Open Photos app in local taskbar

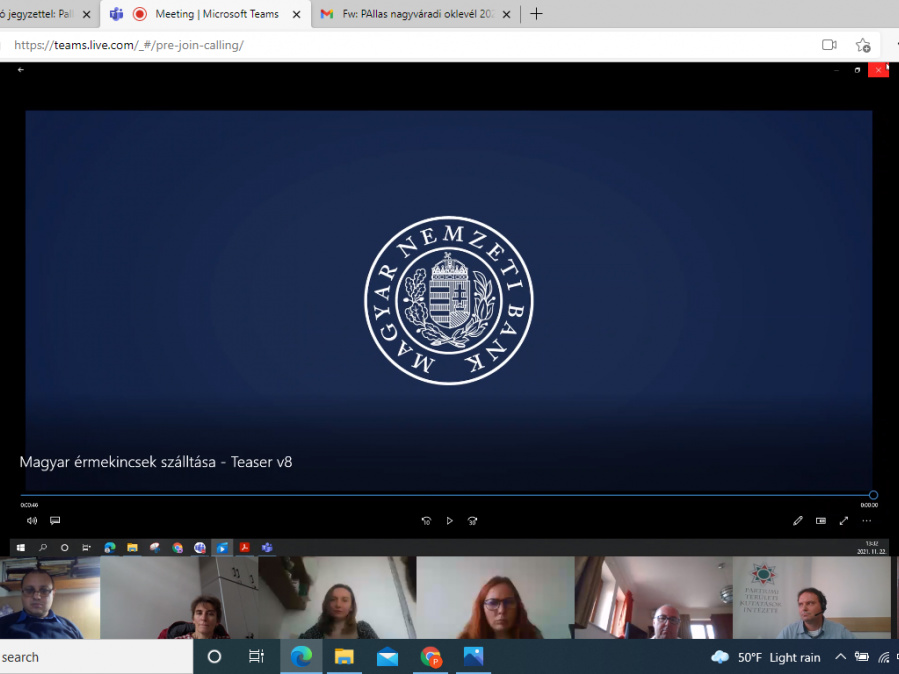point(474,657)
